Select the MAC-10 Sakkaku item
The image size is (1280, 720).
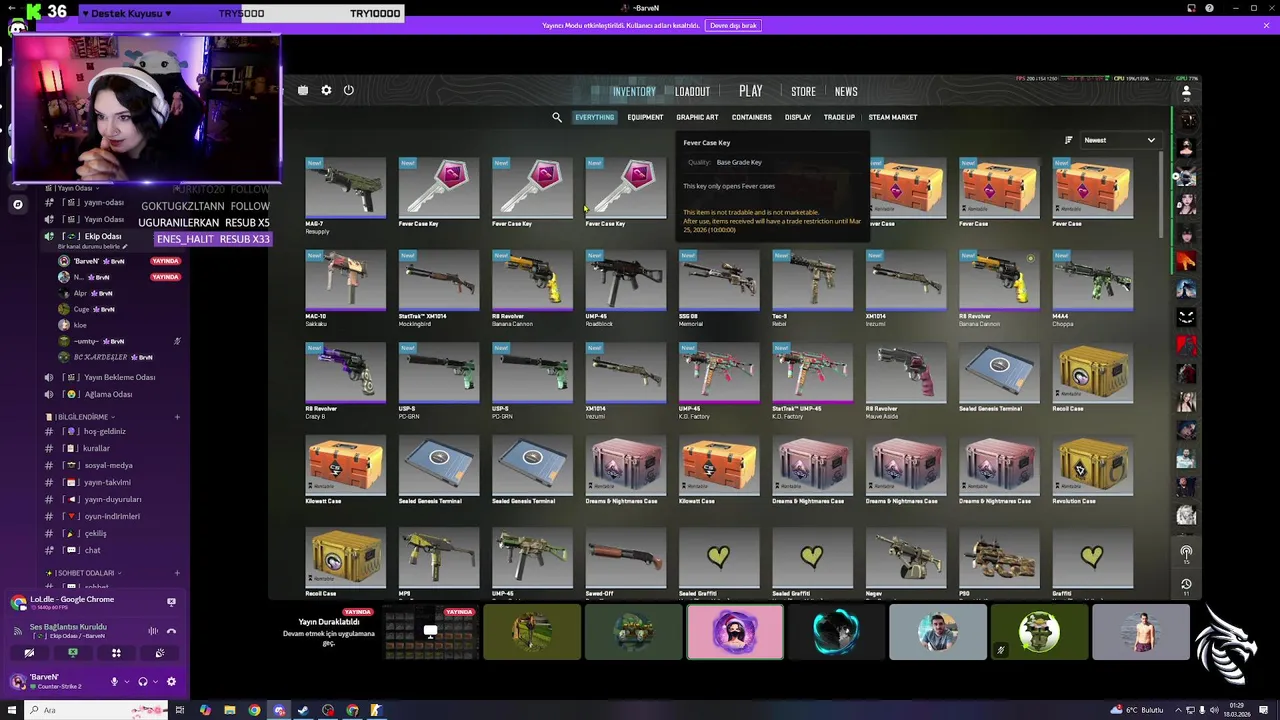(345, 288)
